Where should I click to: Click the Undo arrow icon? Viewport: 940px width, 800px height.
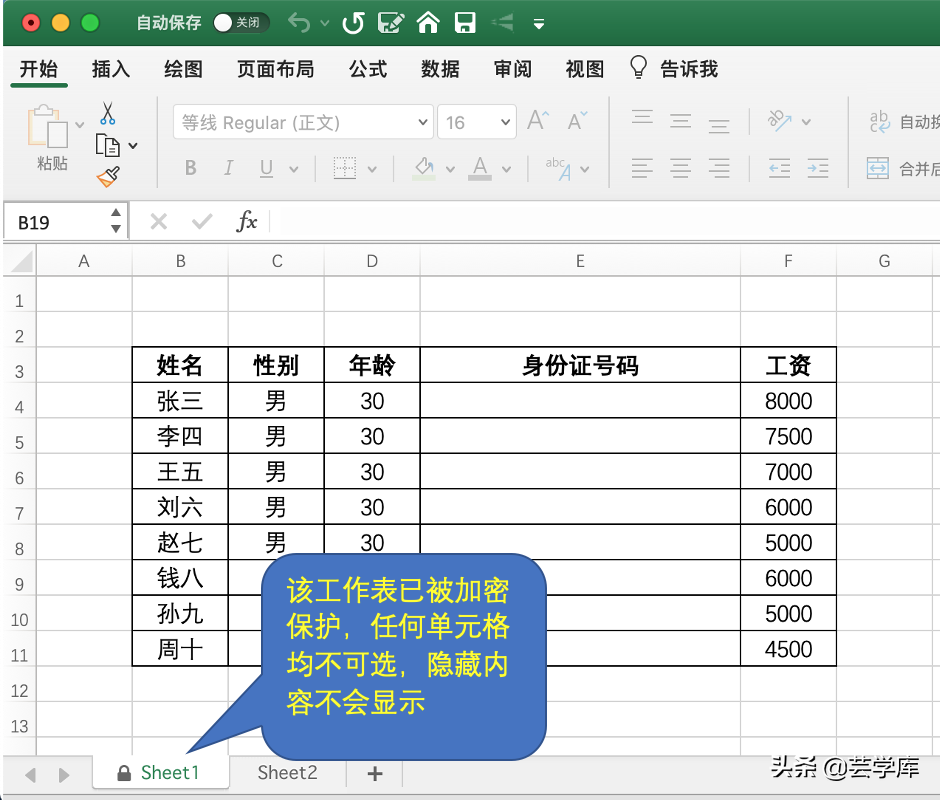point(299,23)
